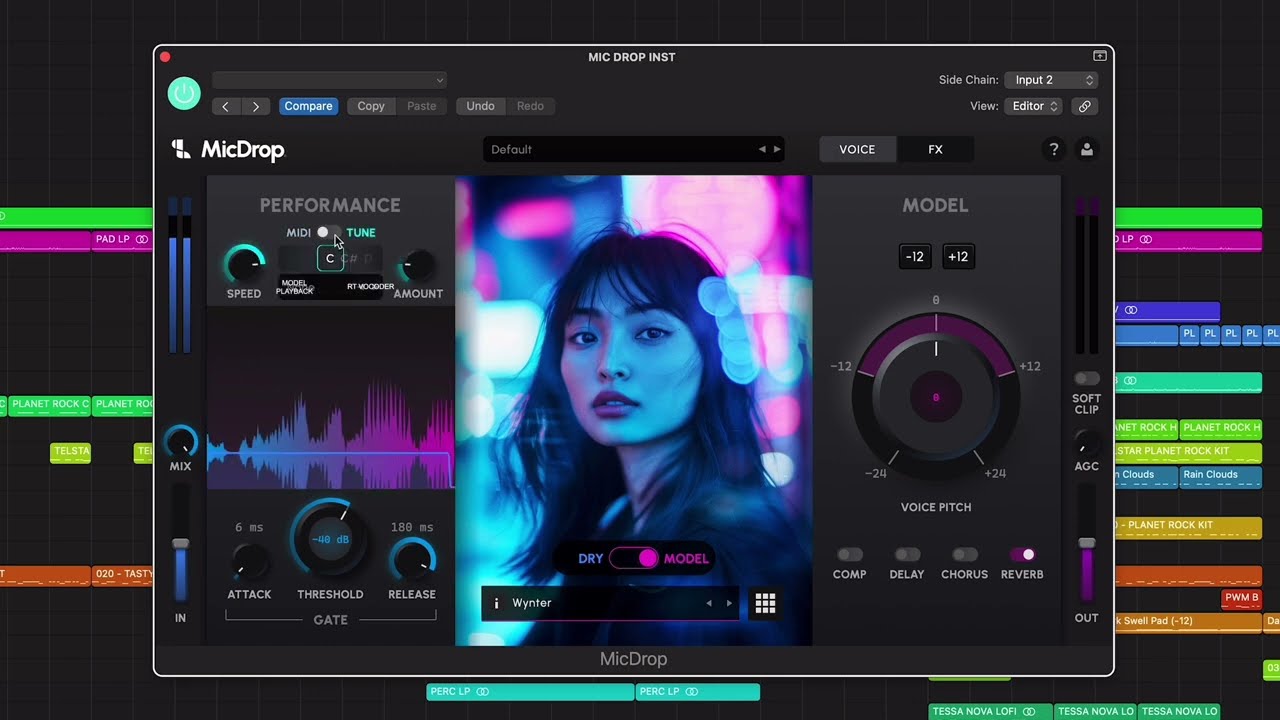The image size is (1280, 720).
Task: Click the gate THRESHOLD knob
Action: point(329,538)
